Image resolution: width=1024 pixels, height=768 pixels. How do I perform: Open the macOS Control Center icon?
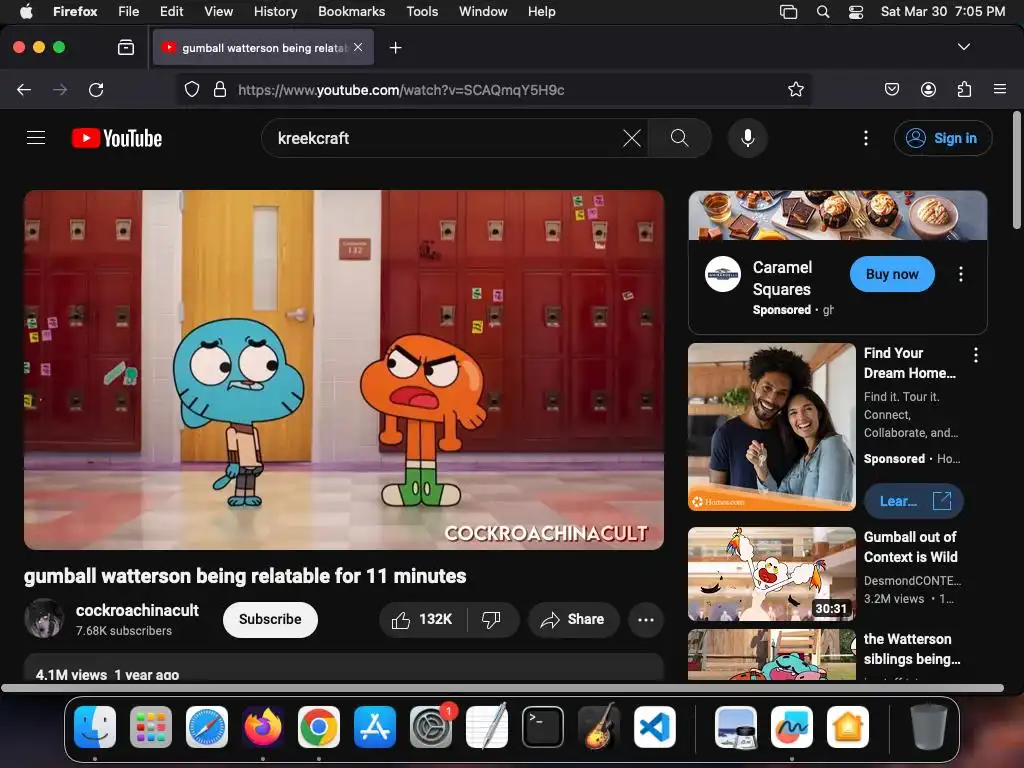(856, 12)
